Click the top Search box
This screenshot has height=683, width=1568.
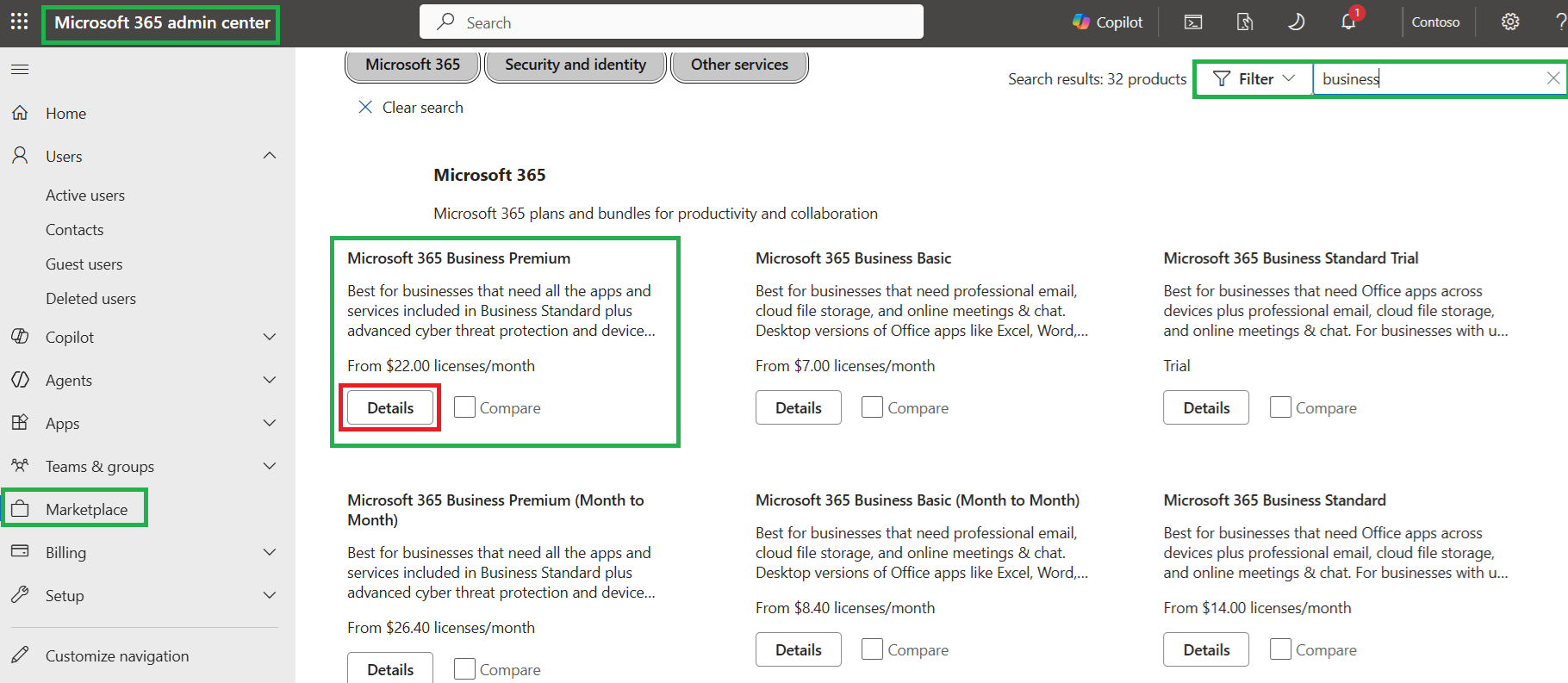[671, 22]
